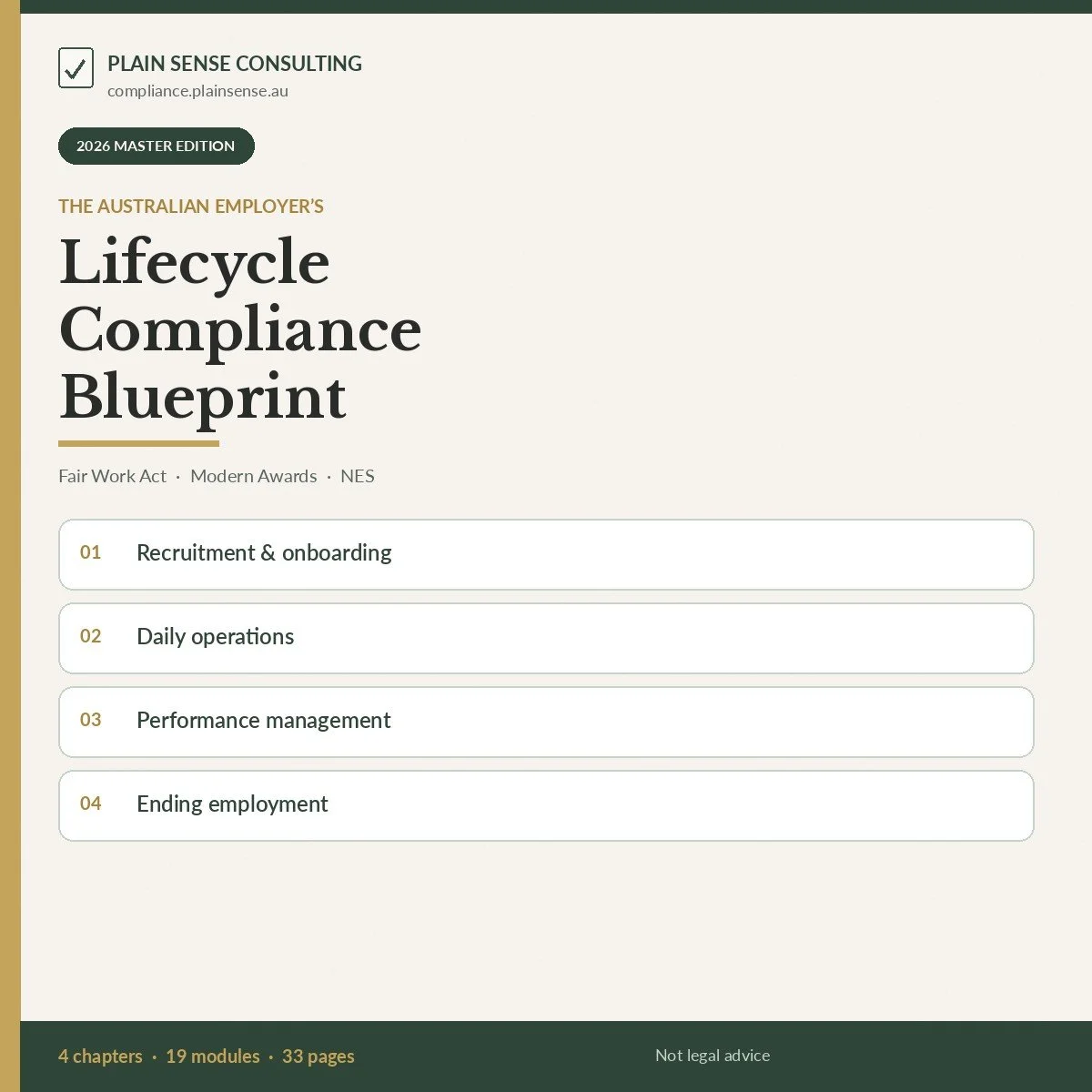Click THE AUSTRALIAN EMPLOYER'S subtitle
The image size is (1092, 1092).
click(191, 207)
